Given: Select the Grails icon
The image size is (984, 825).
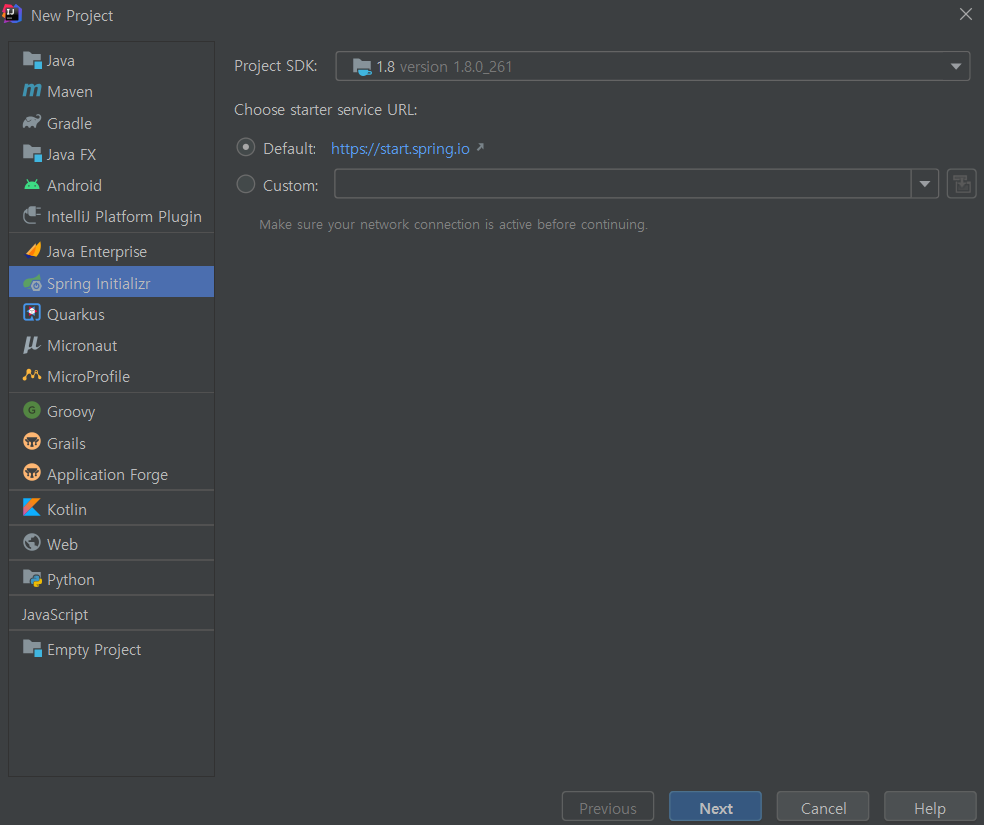Looking at the screenshot, I should click(x=32, y=442).
